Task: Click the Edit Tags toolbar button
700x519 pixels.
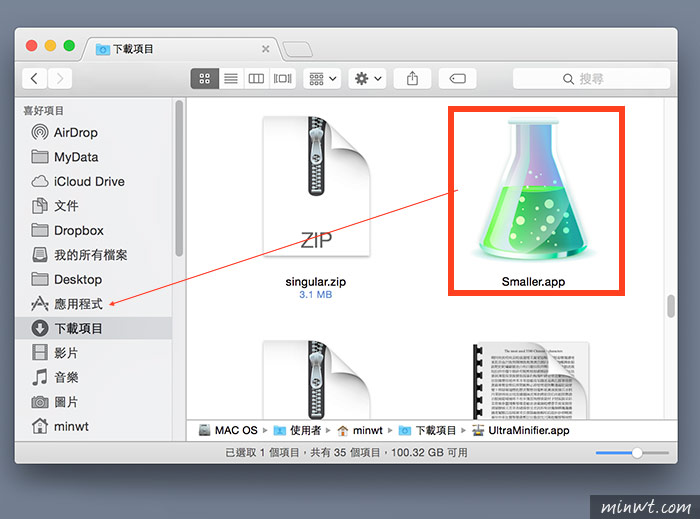Action: (458, 79)
